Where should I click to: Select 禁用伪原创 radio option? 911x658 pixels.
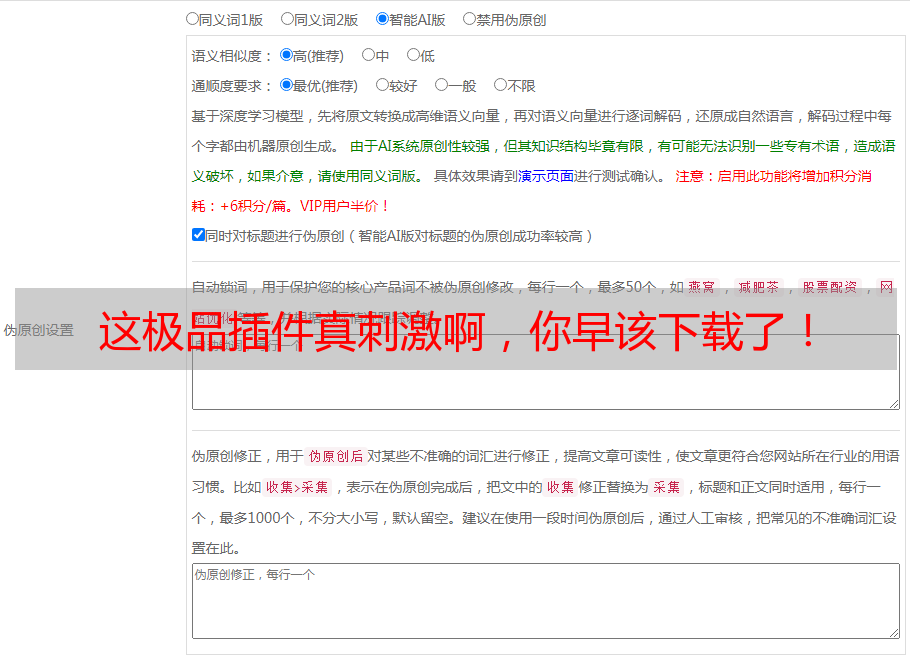pos(469,19)
